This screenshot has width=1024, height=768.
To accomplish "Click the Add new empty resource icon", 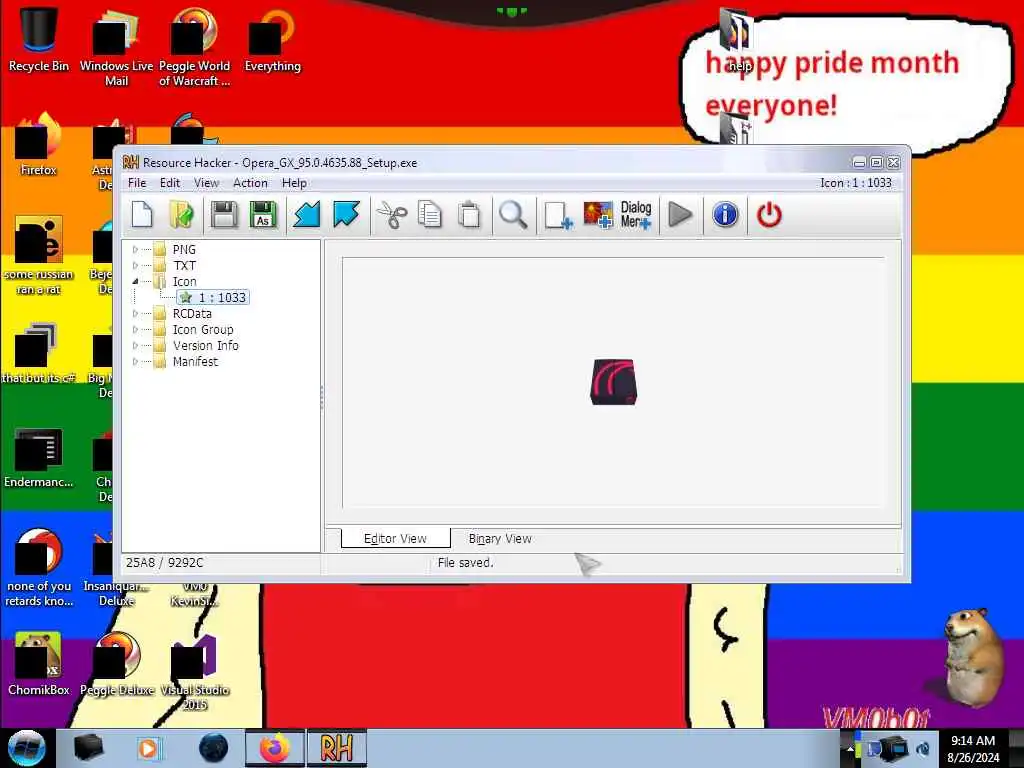I will (558, 215).
